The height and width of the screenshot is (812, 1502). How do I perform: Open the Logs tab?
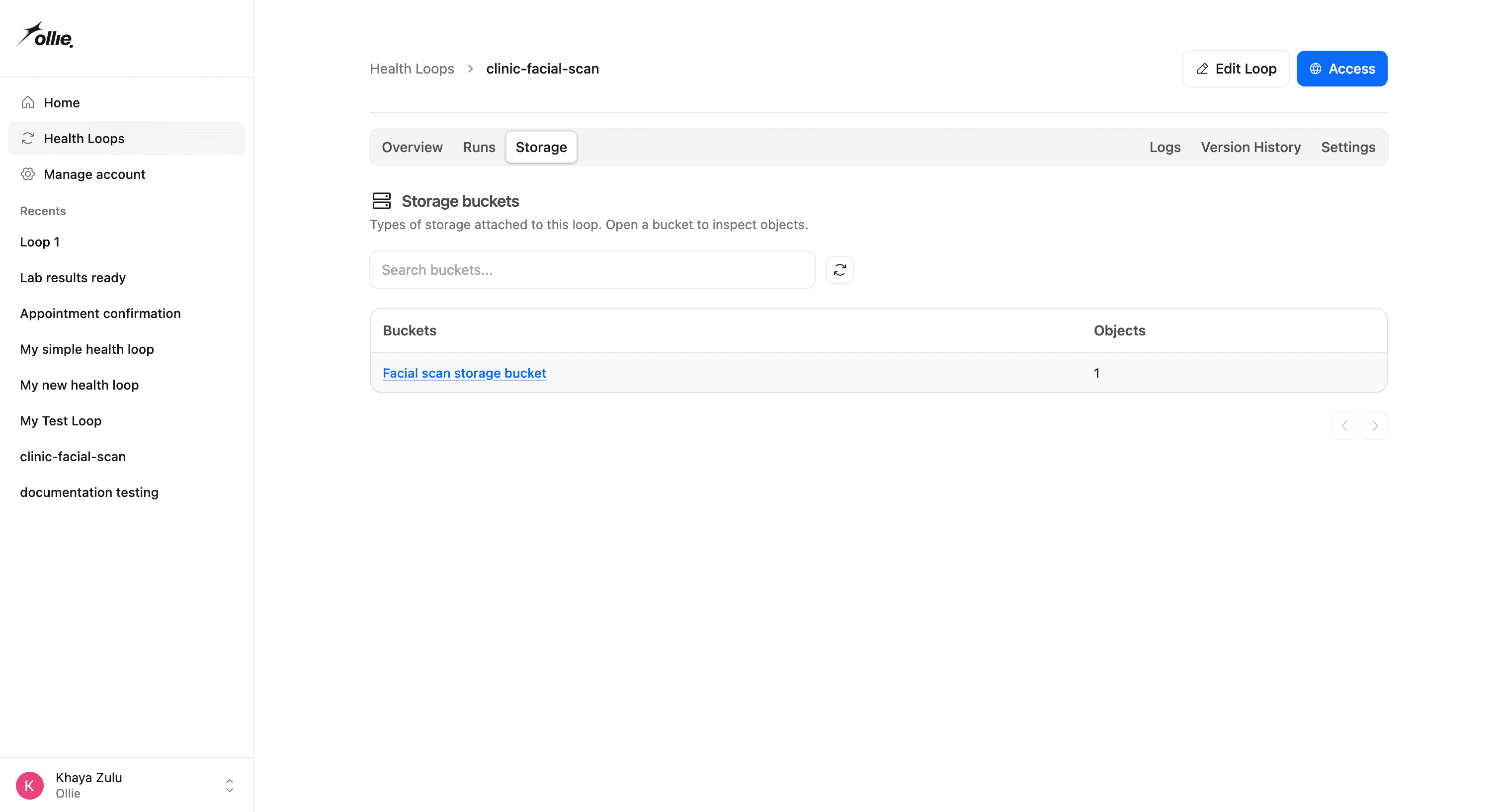point(1165,148)
